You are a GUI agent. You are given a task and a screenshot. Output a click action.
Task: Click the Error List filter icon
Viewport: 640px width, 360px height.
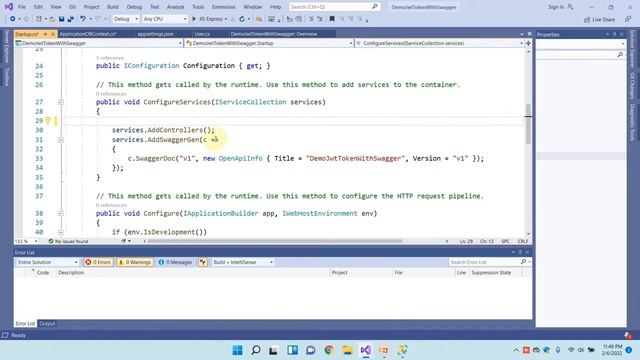point(203,262)
